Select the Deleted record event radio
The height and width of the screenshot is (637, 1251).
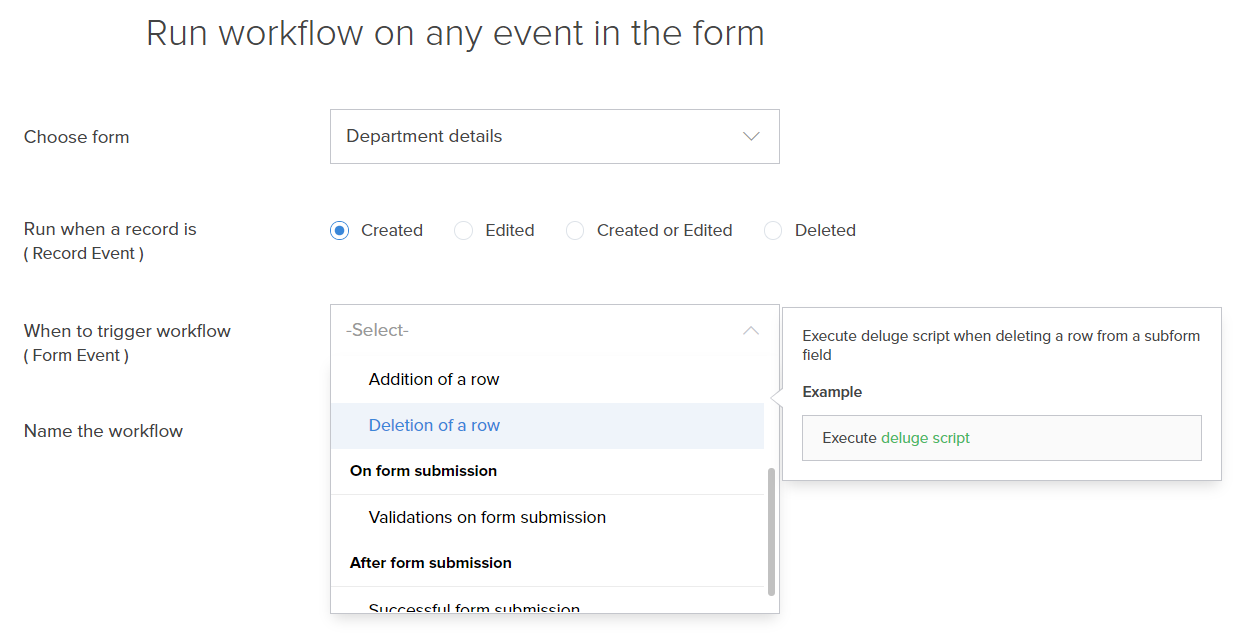click(773, 231)
